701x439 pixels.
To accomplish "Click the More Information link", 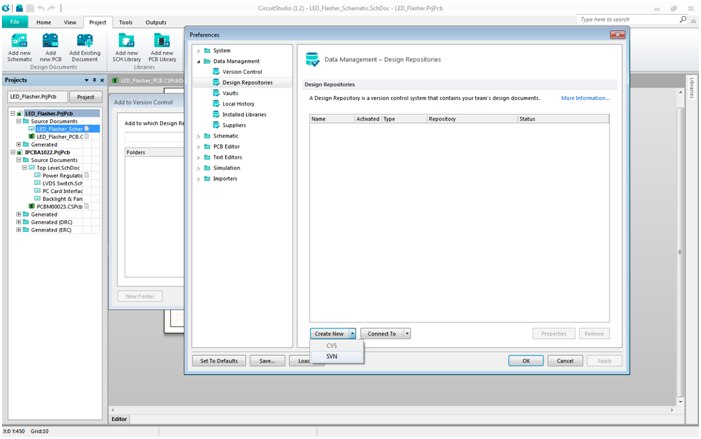I will pos(584,98).
